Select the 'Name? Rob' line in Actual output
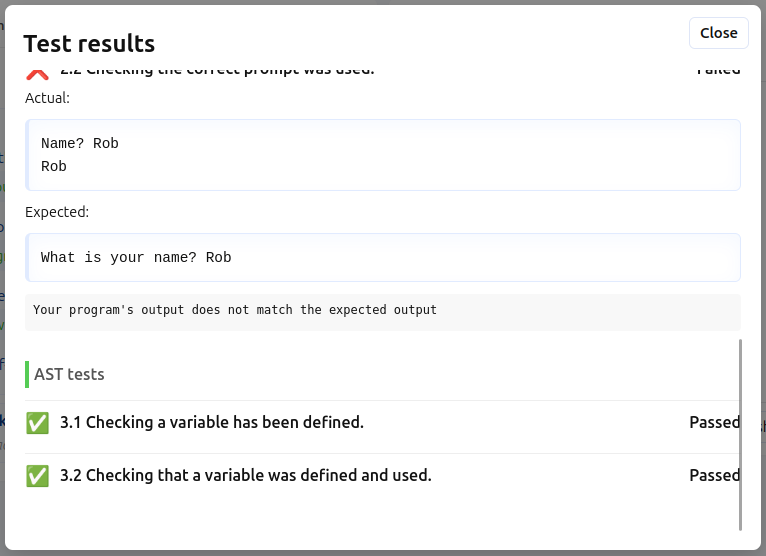This screenshot has height=556, width=766. point(80,143)
